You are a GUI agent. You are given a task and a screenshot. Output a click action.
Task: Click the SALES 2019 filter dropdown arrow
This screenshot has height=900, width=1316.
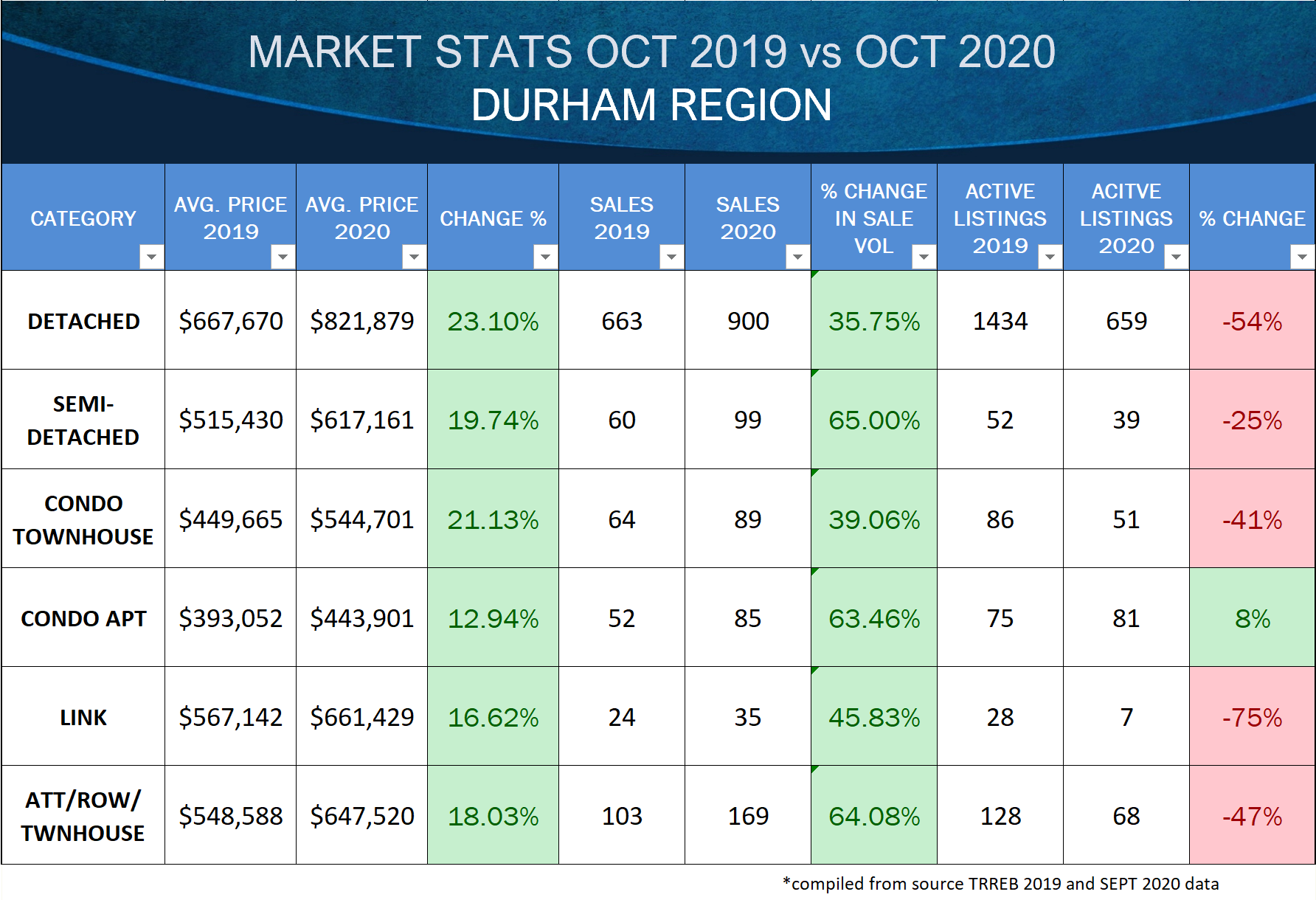[x=671, y=257]
